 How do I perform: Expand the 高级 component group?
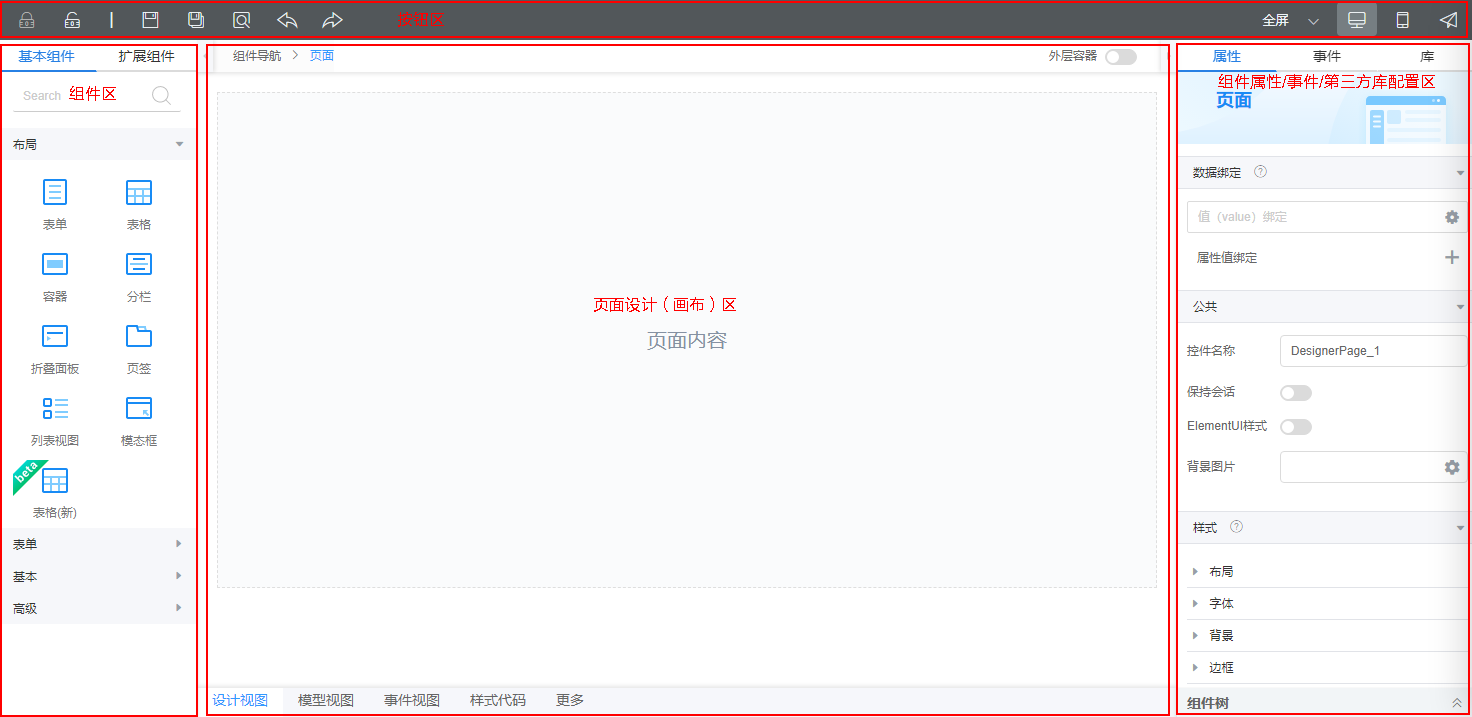click(98, 608)
